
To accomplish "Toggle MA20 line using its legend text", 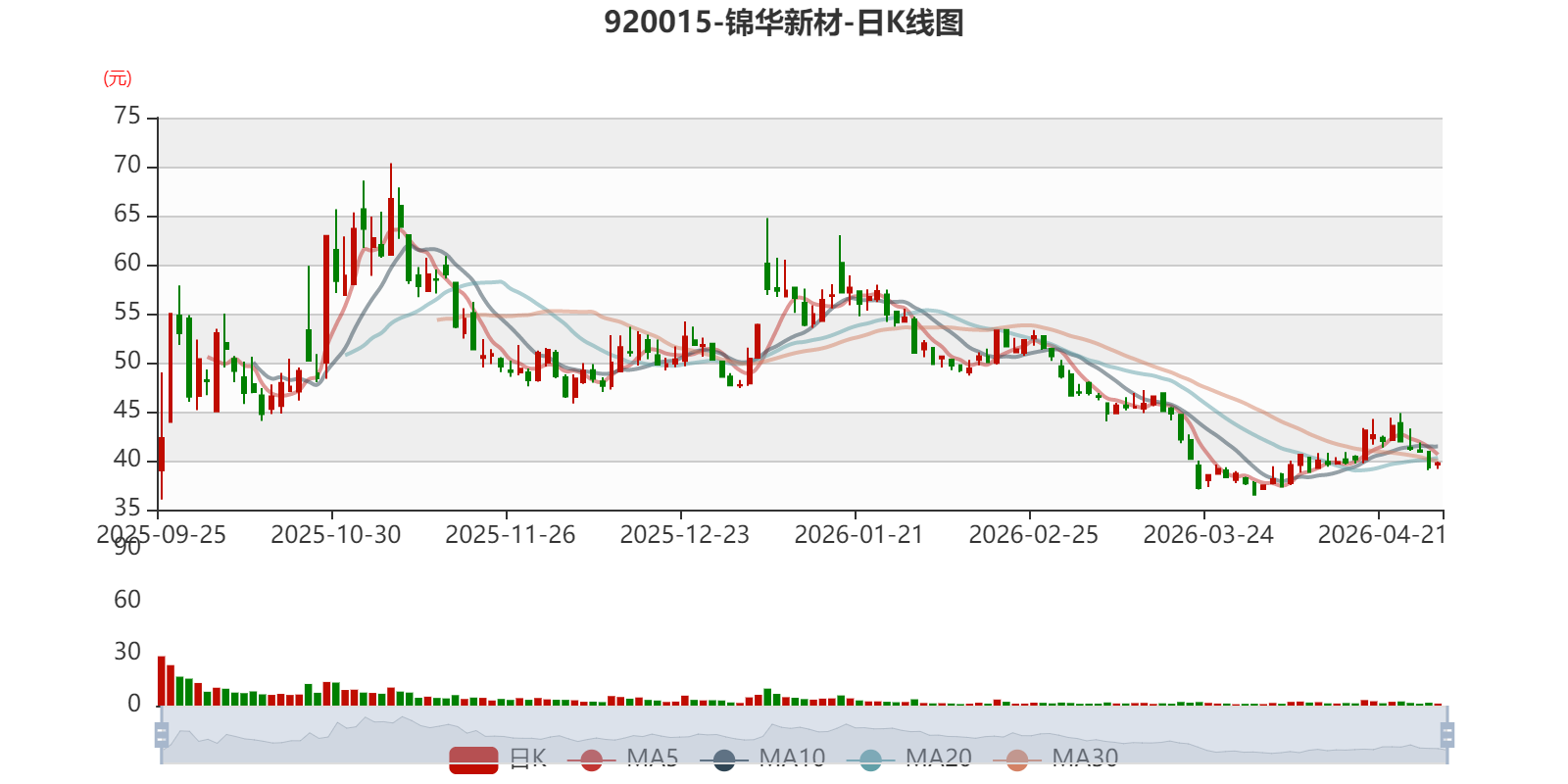I will (x=939, y=759).
